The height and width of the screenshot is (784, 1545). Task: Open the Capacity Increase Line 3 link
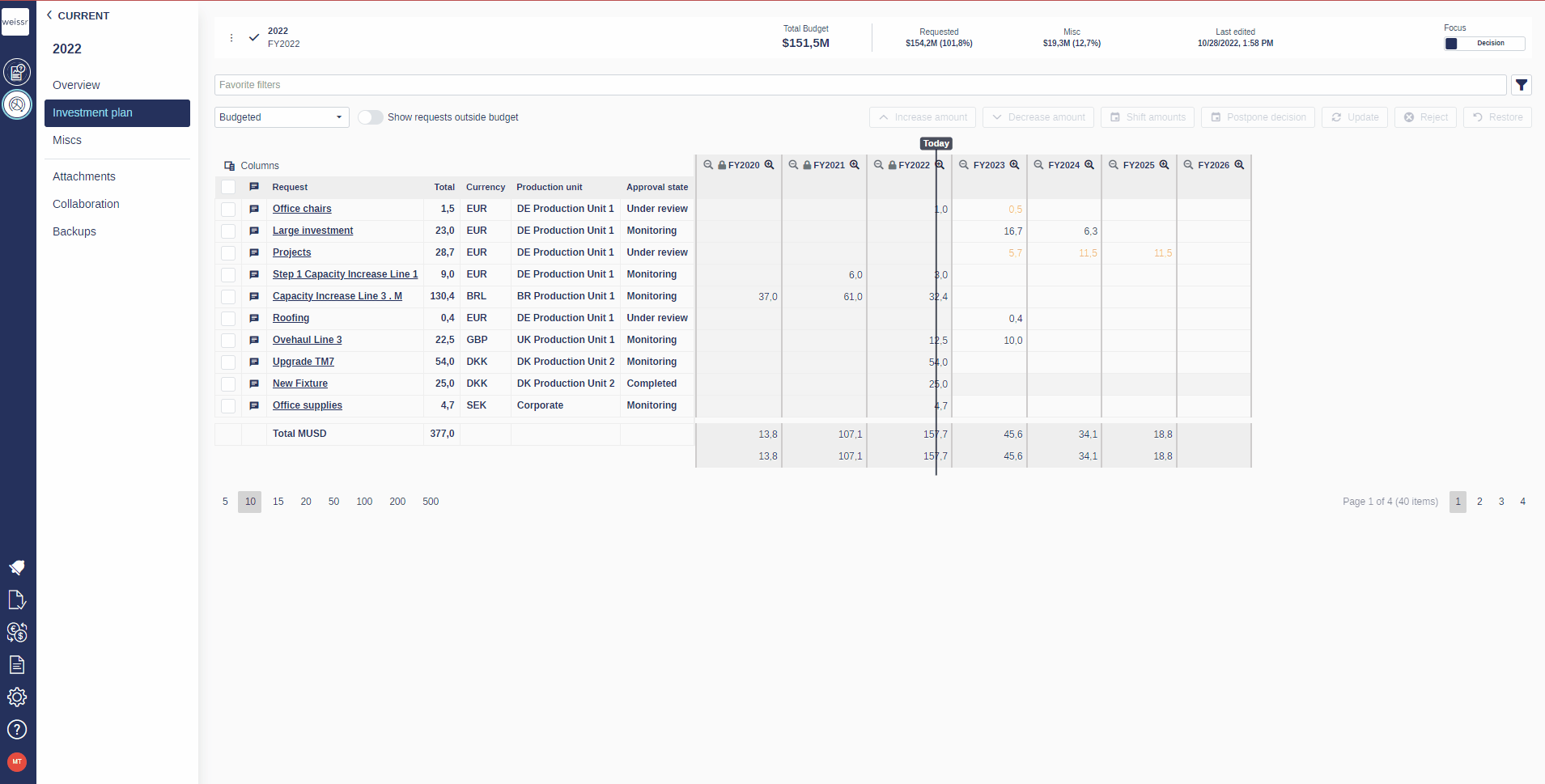click(337, 296)
